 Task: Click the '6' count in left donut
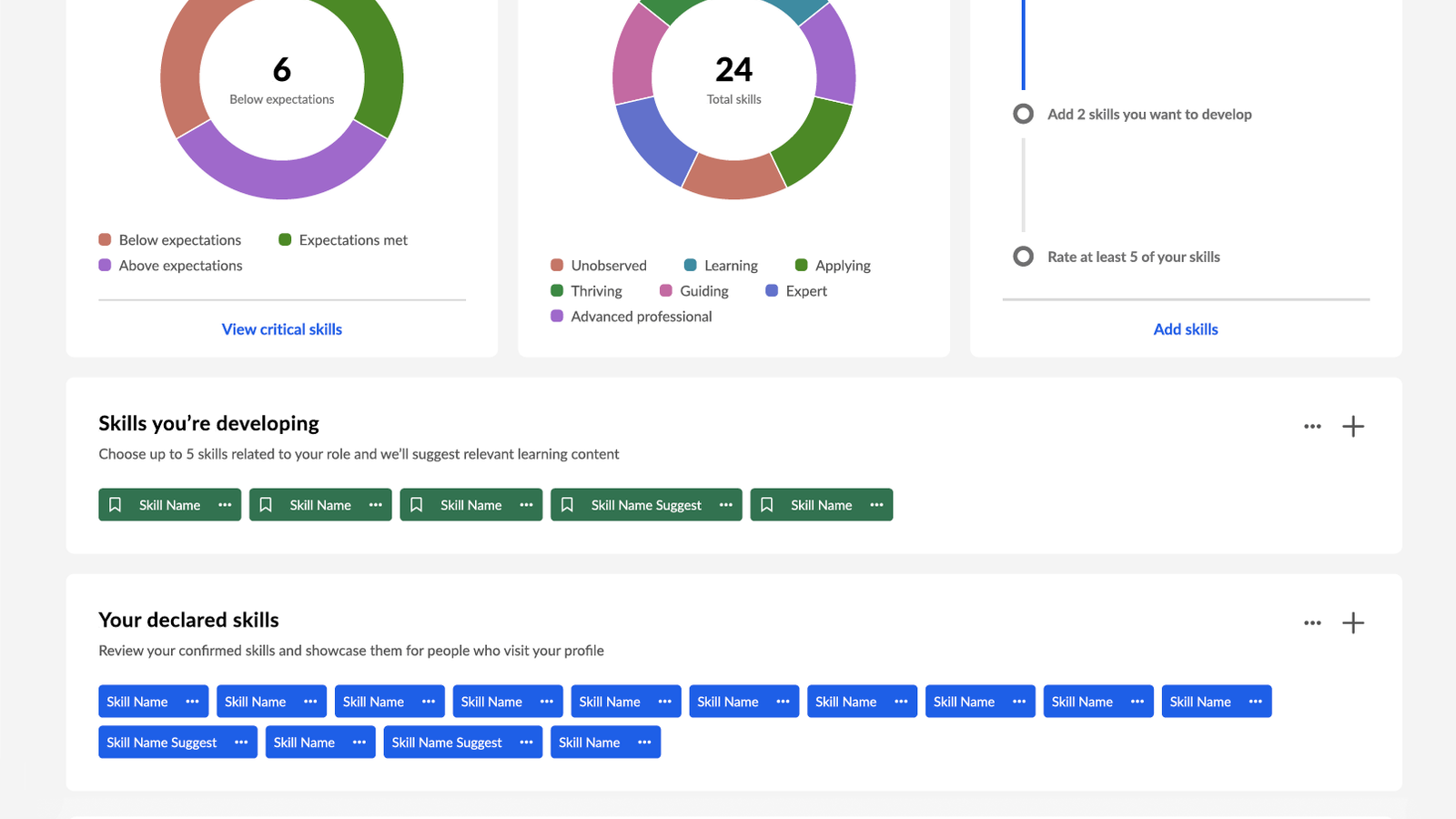point(282,69)
